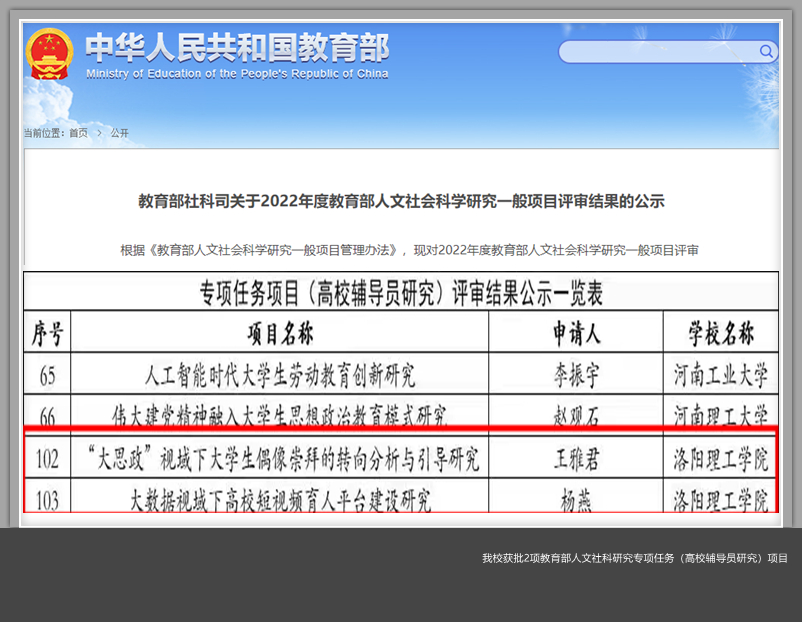The width and height of the screenshot is (802, 622).
Task: Click row 102 project “大思政” title
Action: click(280, 459)
